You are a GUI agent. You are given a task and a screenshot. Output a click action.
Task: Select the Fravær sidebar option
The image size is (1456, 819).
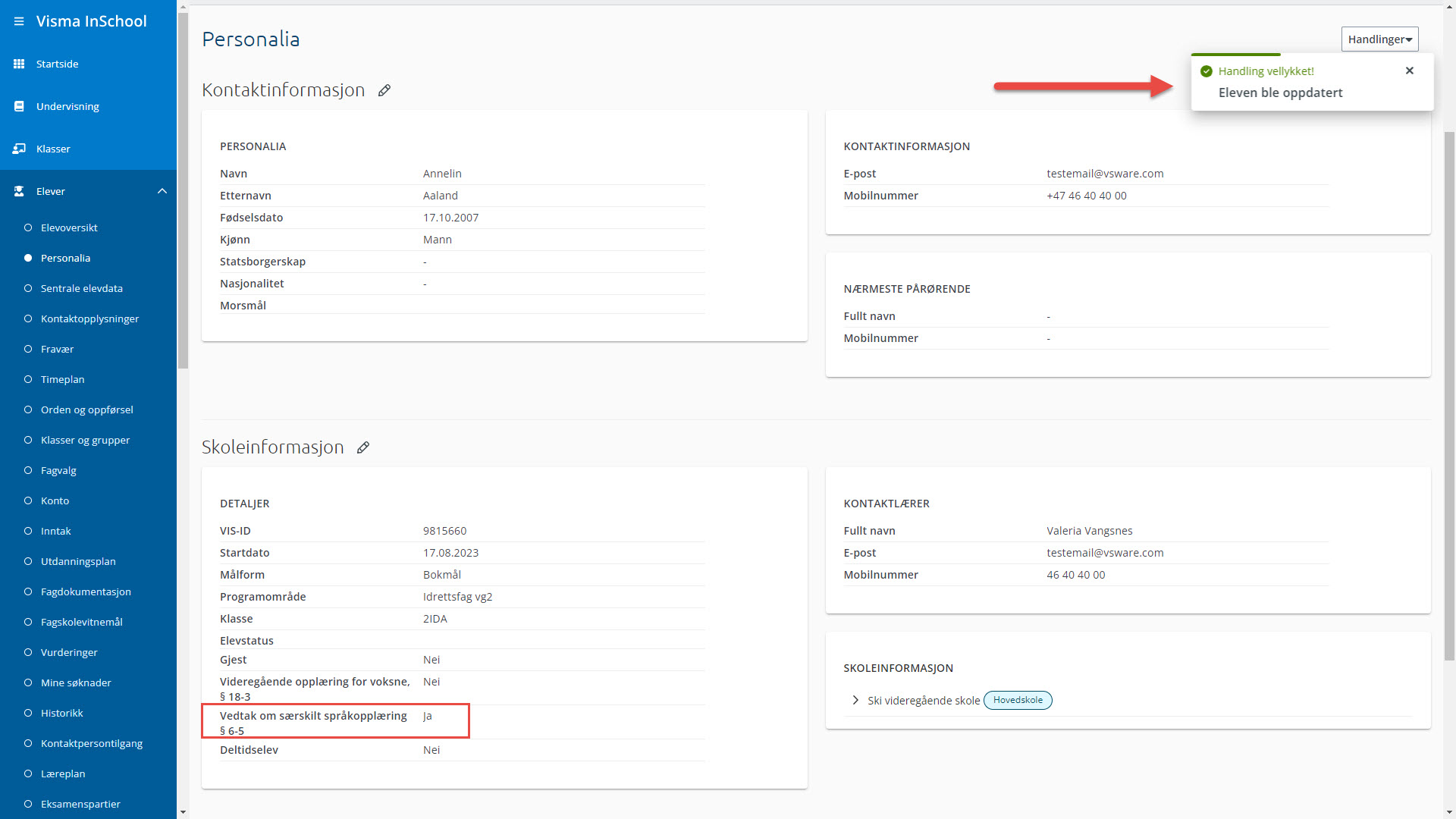[x=57, y=349]
